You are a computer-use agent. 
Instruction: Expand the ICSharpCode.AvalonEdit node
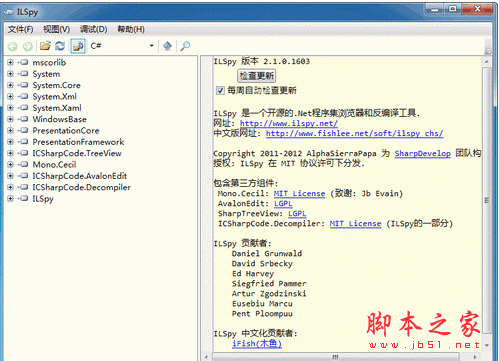[x=10, y=176]
